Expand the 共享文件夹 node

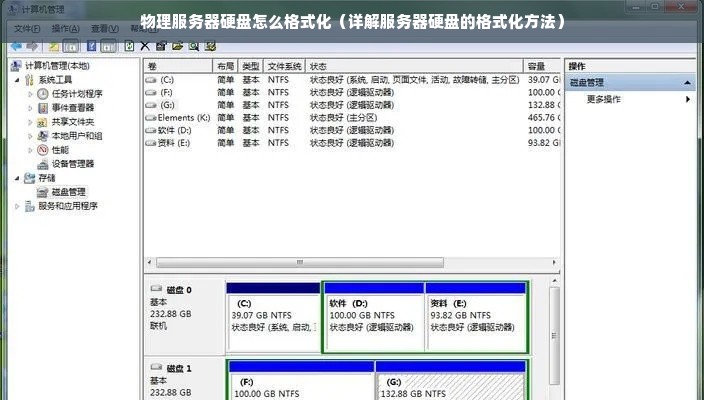pyautogui.click(x=30, y=122)
